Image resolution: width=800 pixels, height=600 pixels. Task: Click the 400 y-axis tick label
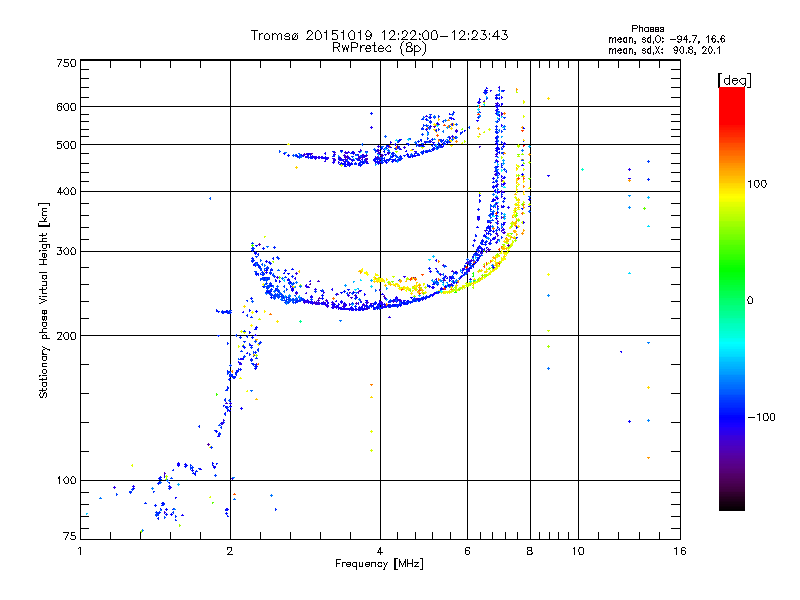click(66, 191)
